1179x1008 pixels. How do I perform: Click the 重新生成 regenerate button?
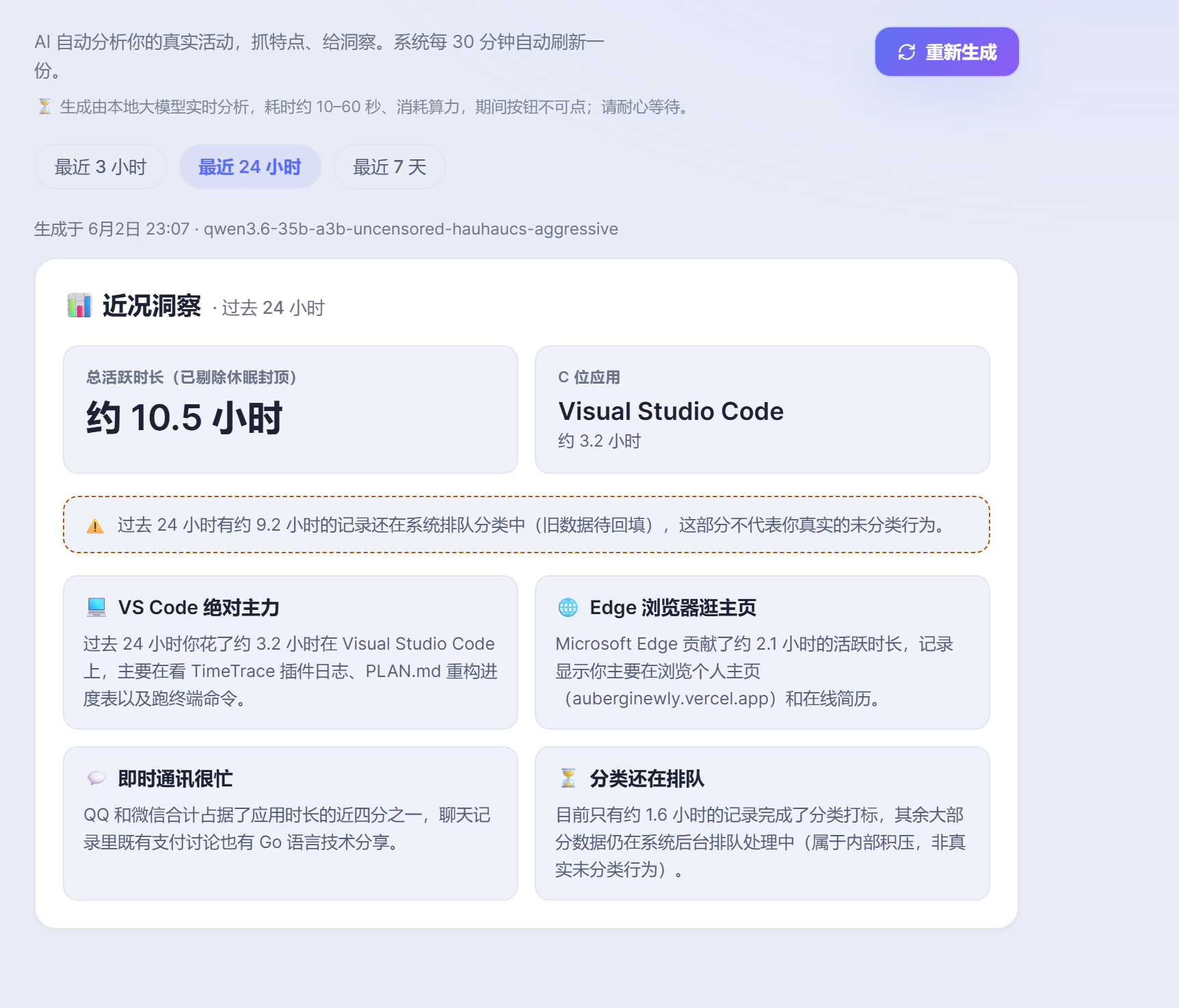(x=946, y=52)
